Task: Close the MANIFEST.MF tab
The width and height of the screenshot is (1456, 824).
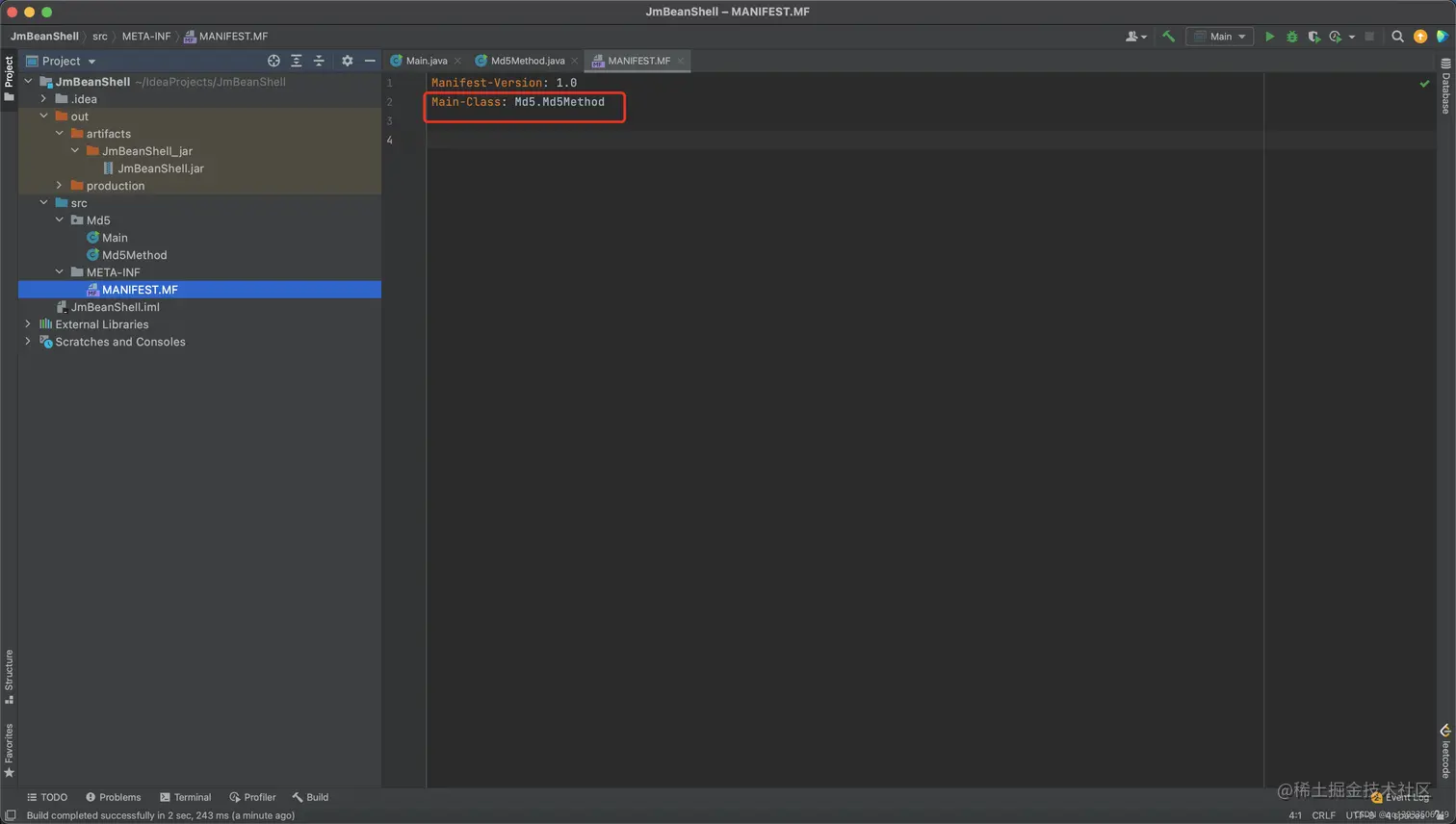Action: click(x=681, y=61)
